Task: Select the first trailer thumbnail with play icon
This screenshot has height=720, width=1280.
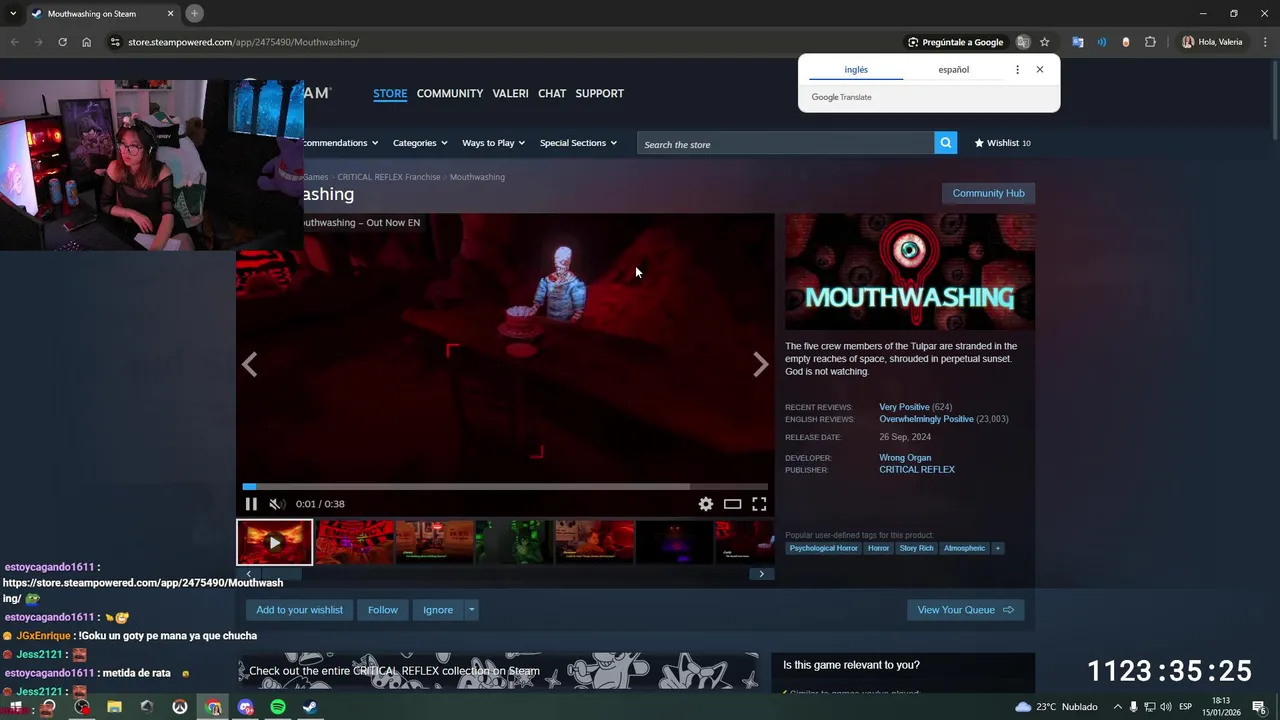Action: (x=274, y=542)
